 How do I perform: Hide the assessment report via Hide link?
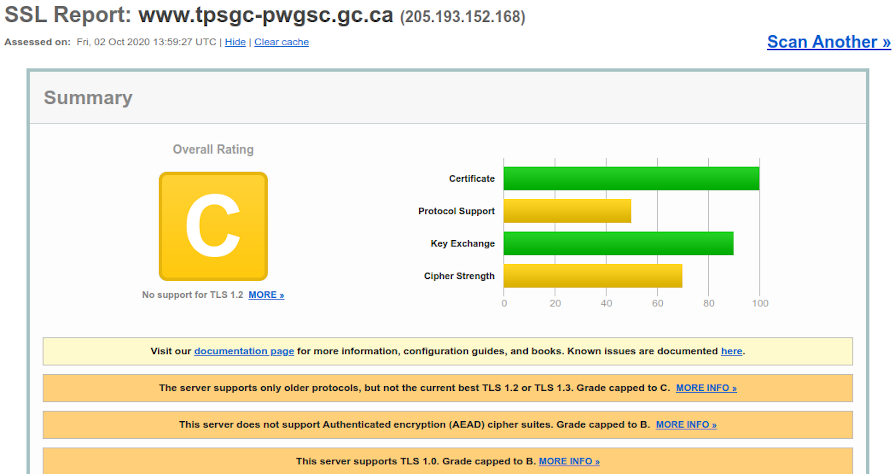pos(235,42)
